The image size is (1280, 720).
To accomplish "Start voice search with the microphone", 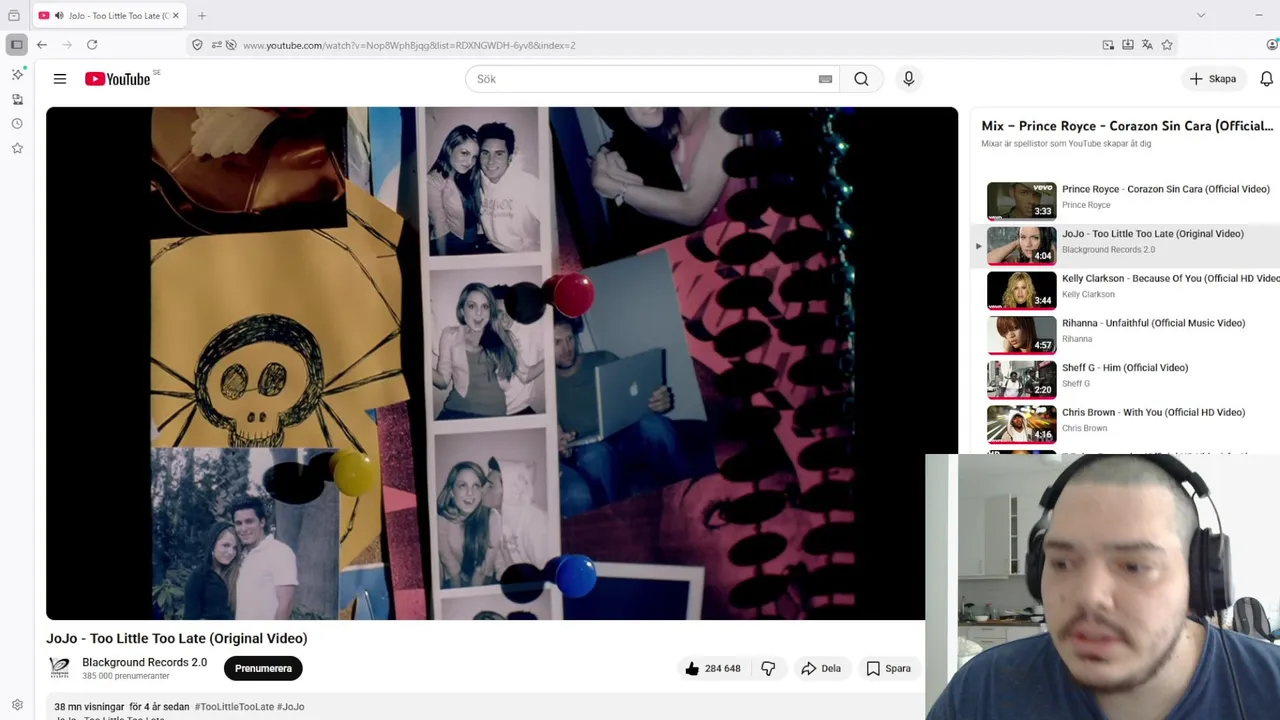I will click(x=908, y=79).
